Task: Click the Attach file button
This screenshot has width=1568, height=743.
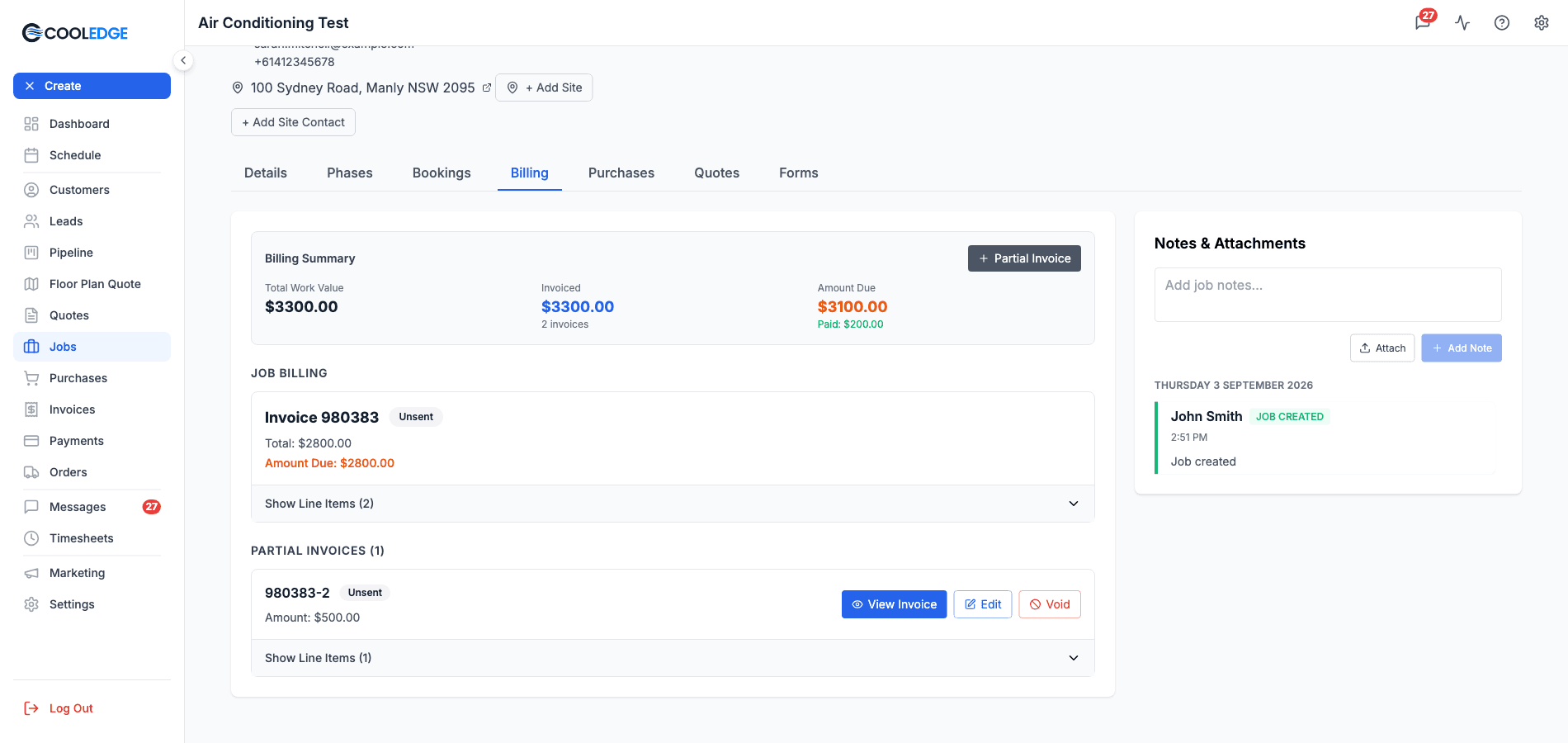Action: point(1382,348)
